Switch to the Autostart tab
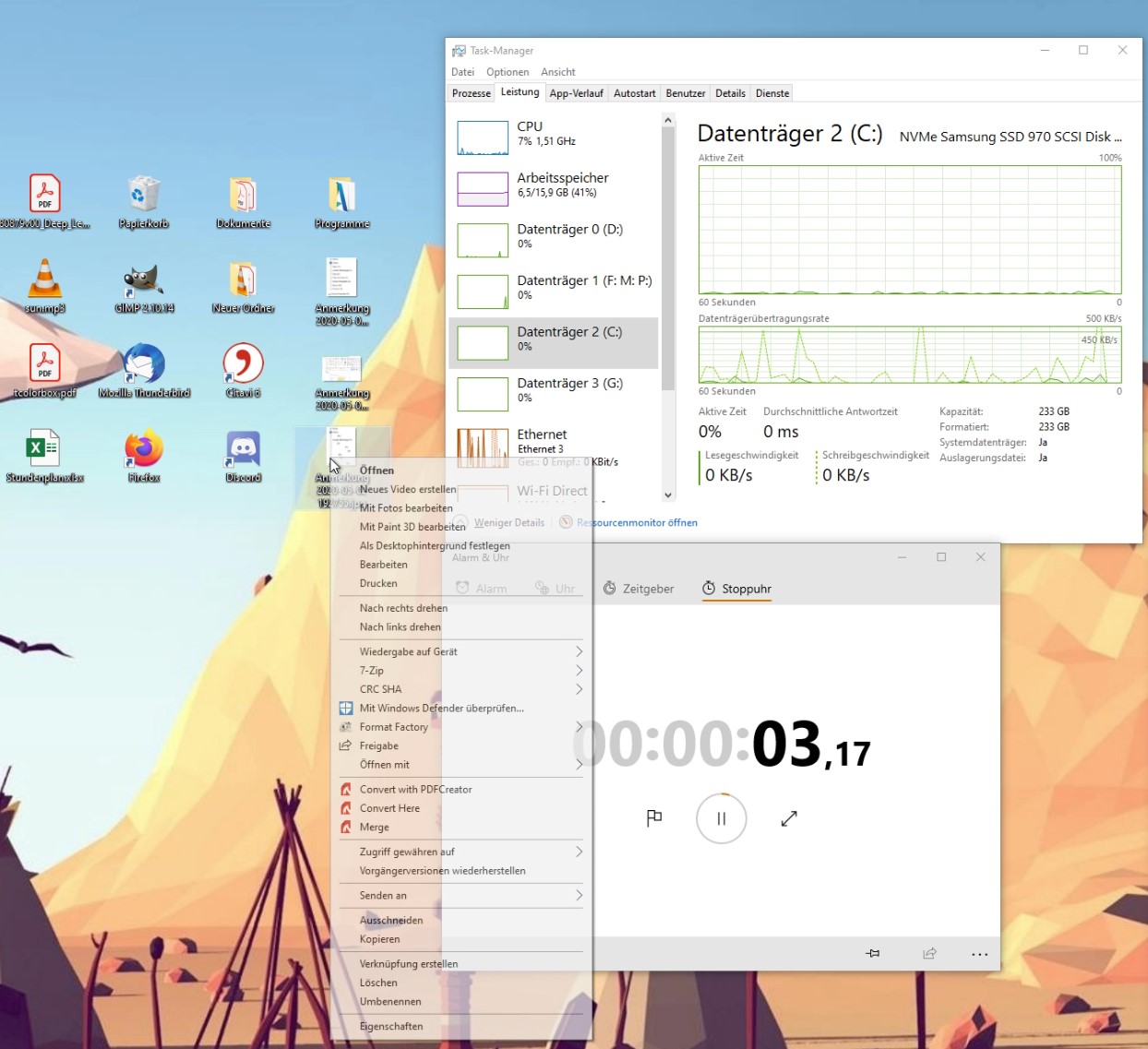 [635, 93]
